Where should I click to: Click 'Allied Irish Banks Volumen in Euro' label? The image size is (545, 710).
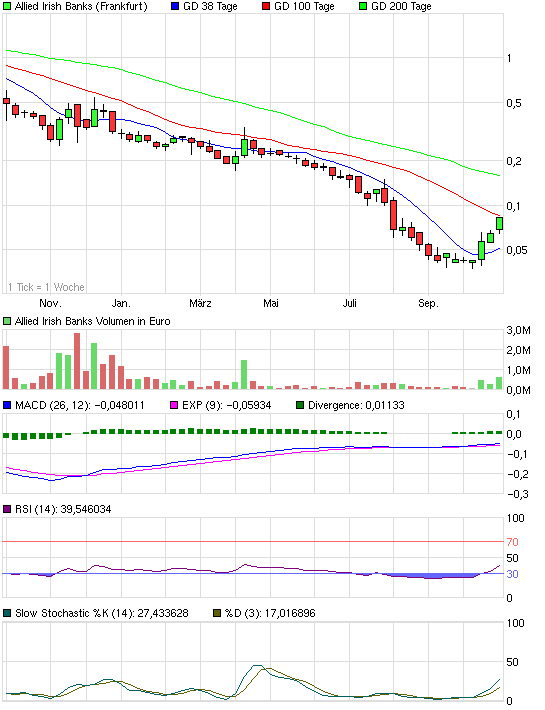click(x=92, y=321)
